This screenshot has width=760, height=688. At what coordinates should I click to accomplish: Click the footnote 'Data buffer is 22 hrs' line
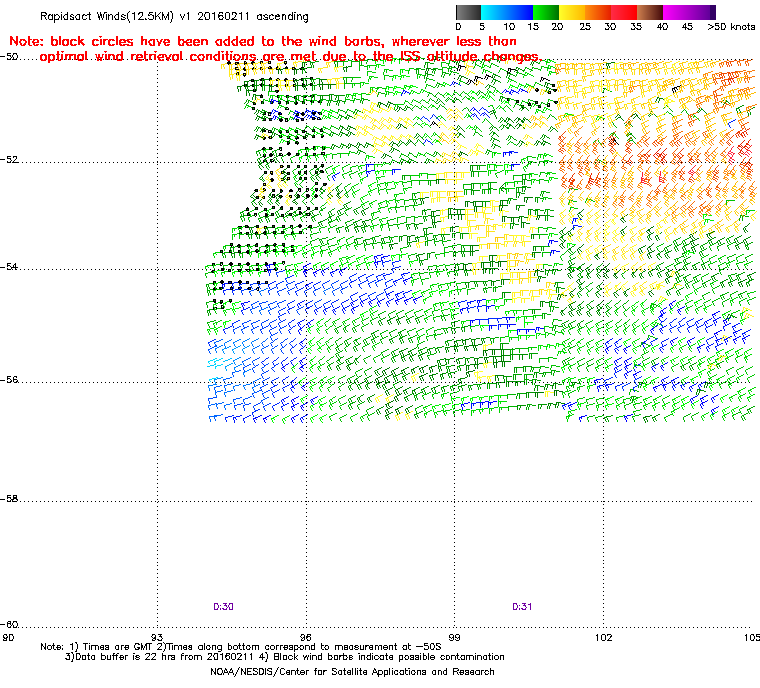click(285, 657)
